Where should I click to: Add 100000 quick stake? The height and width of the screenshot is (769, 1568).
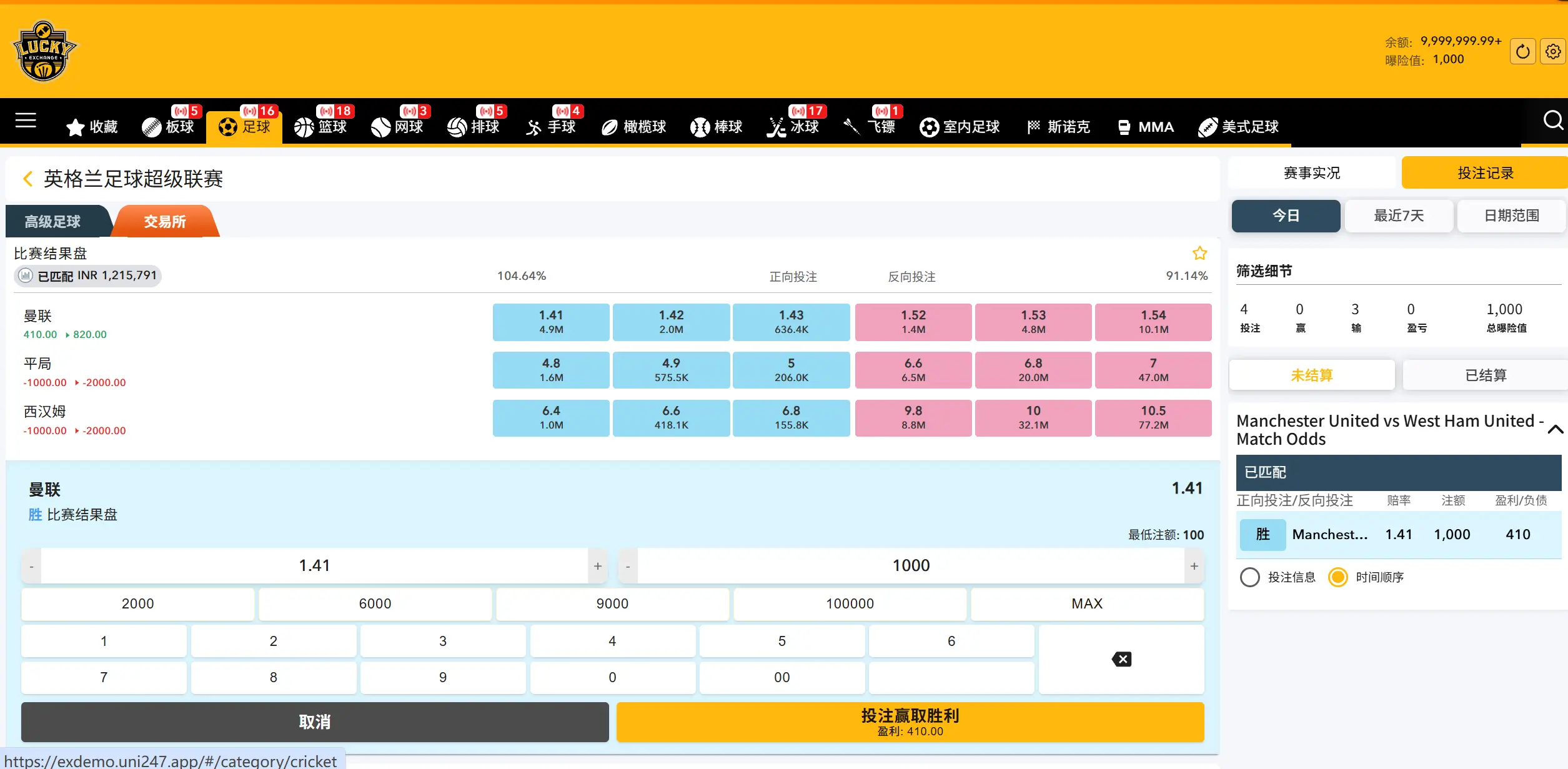coord(850,604)
